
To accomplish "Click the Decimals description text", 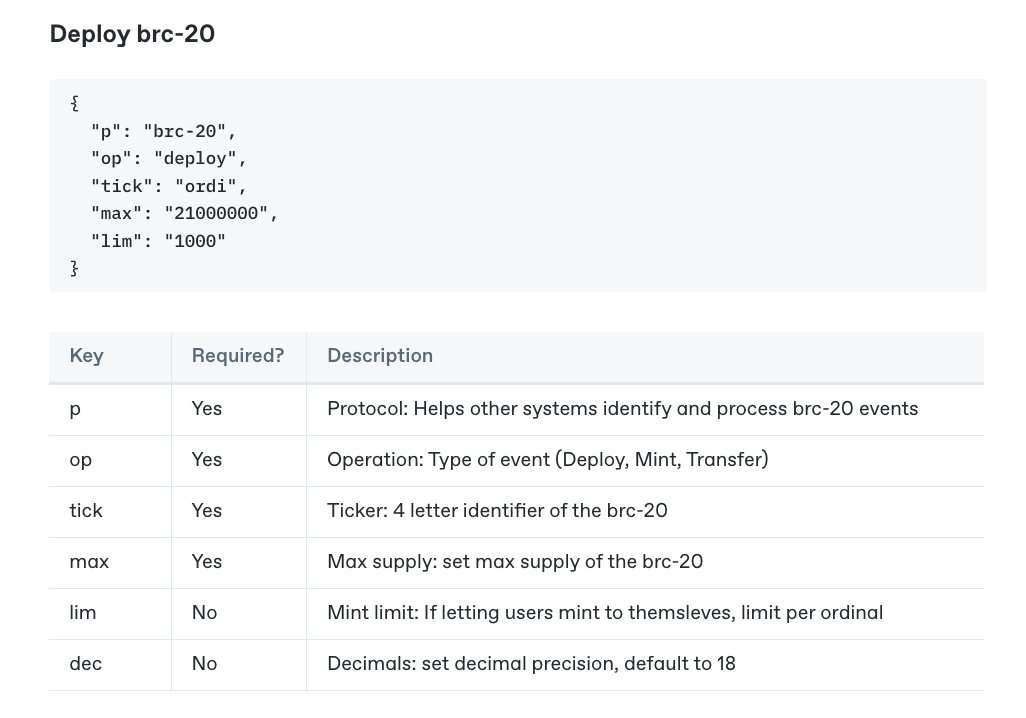I will pyautogui.click(x=531, y=664).
